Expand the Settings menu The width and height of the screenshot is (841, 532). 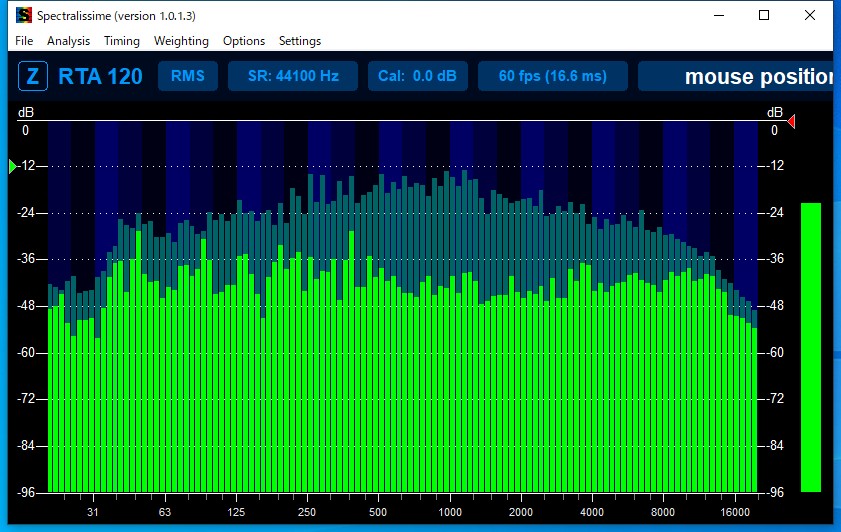pyautogui.click(x=300, y=41)
